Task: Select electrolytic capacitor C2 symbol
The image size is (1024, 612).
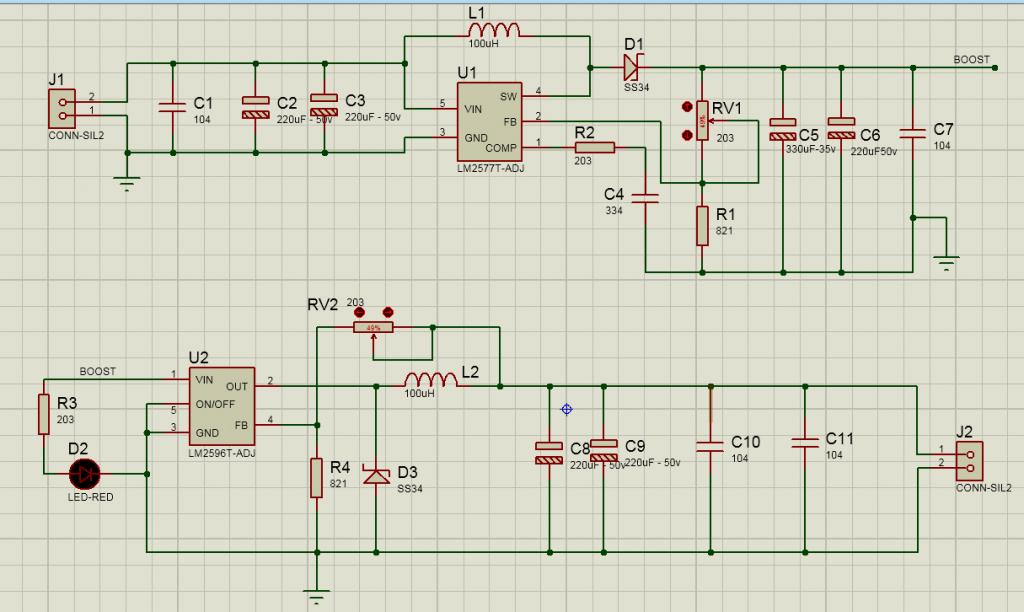Action: [x=255, y=108]
